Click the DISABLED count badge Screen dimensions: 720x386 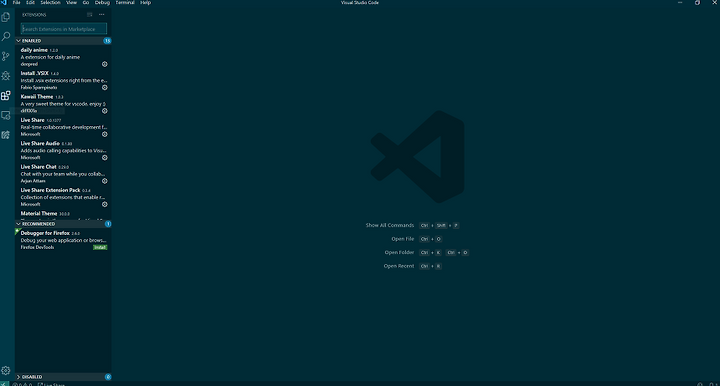pos(108,377)
